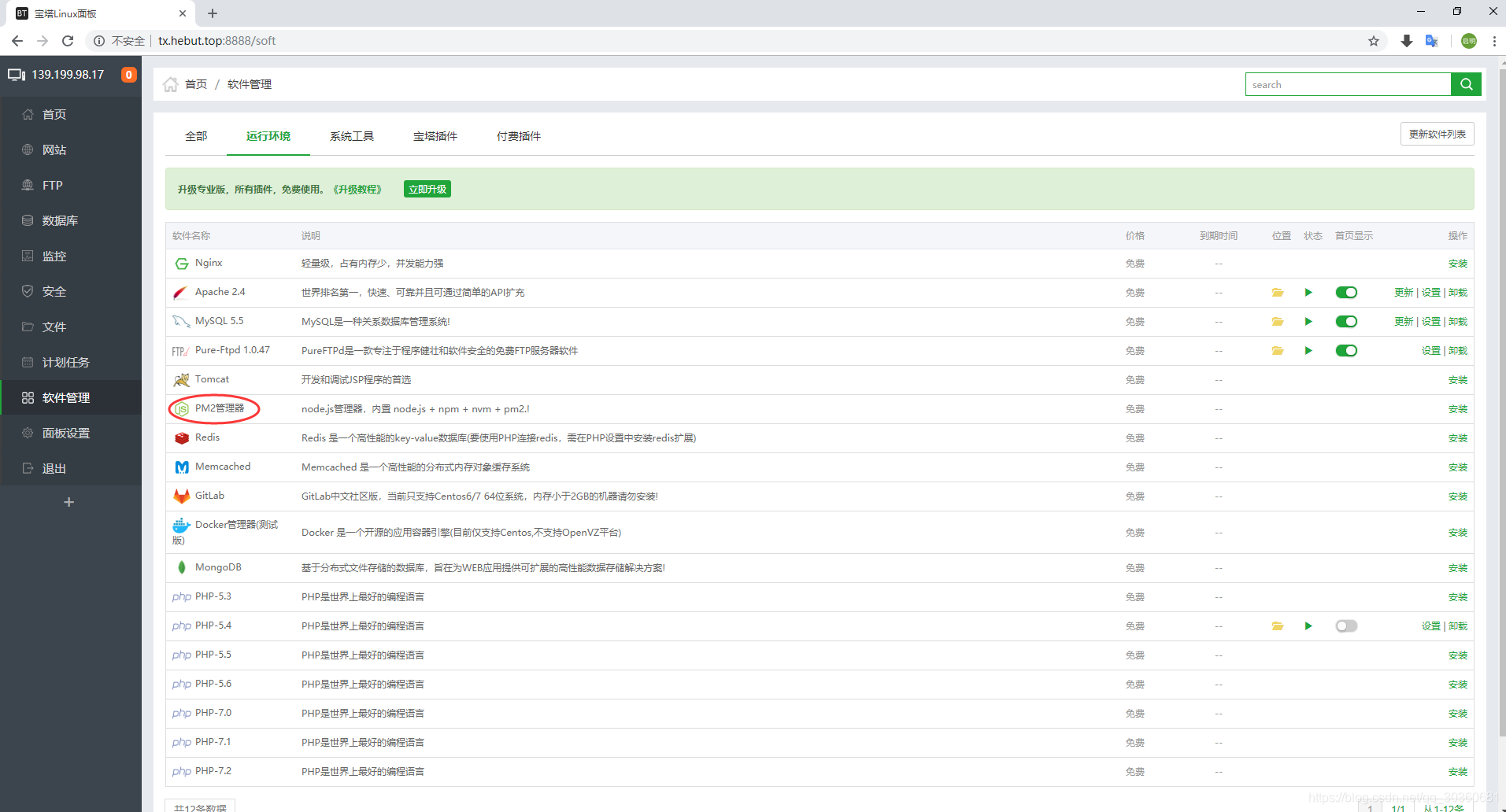Open 面板设置 in the sidebar
This screenshot has width=1506, height=812.
(71, 434)
